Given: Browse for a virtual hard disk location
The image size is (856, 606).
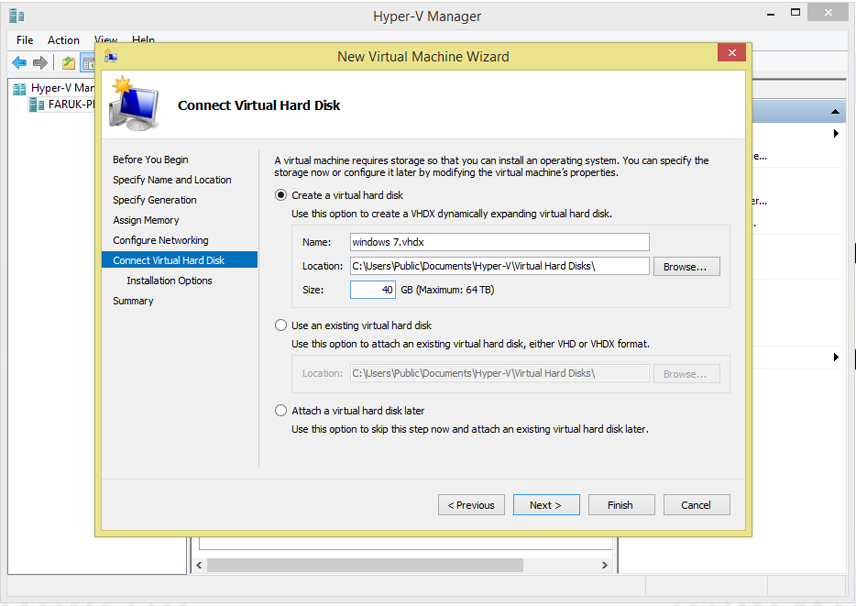Looking at the screenshot, I should pyautogui.click(x=686, y=266).
